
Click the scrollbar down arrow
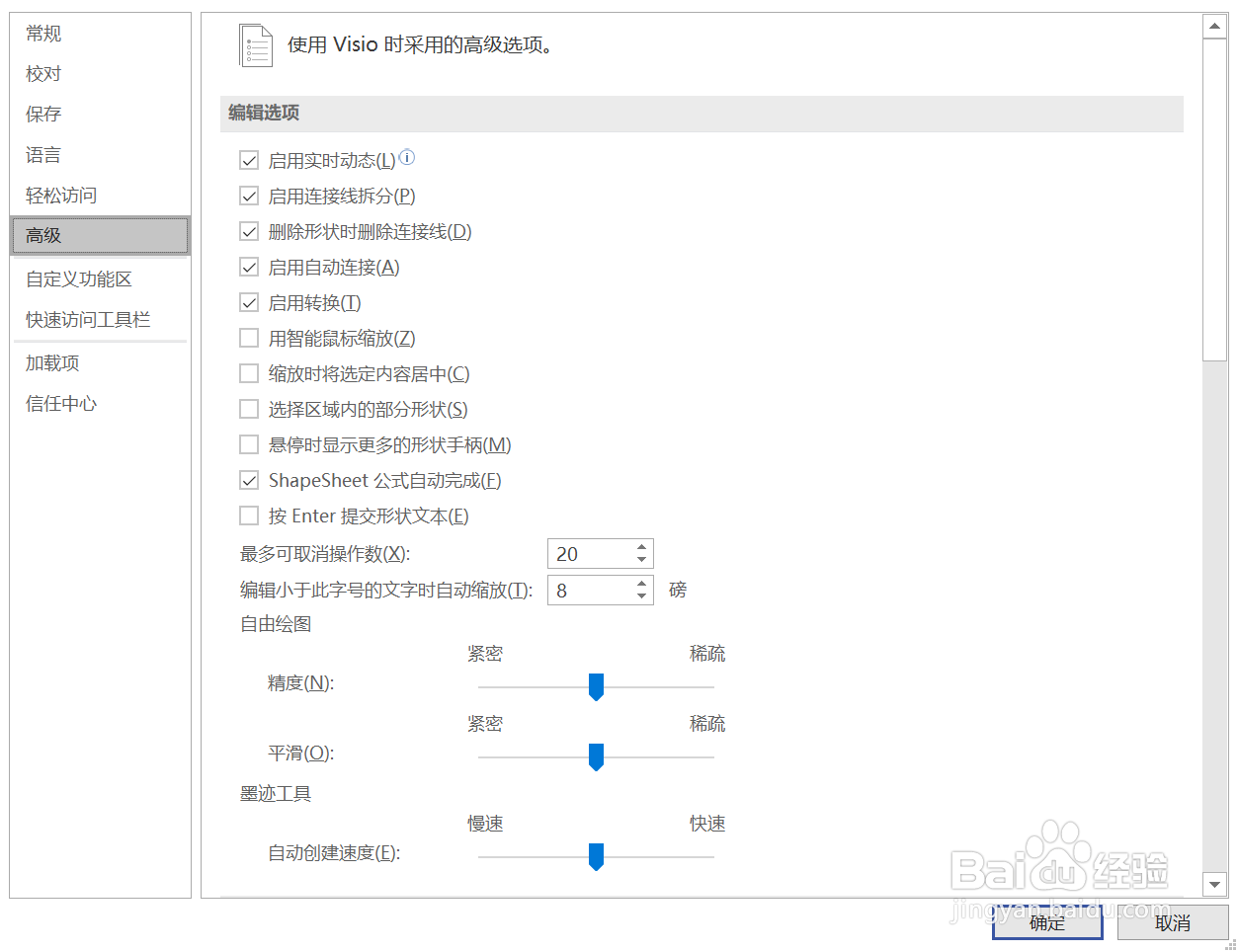(x=1214, y=884)
